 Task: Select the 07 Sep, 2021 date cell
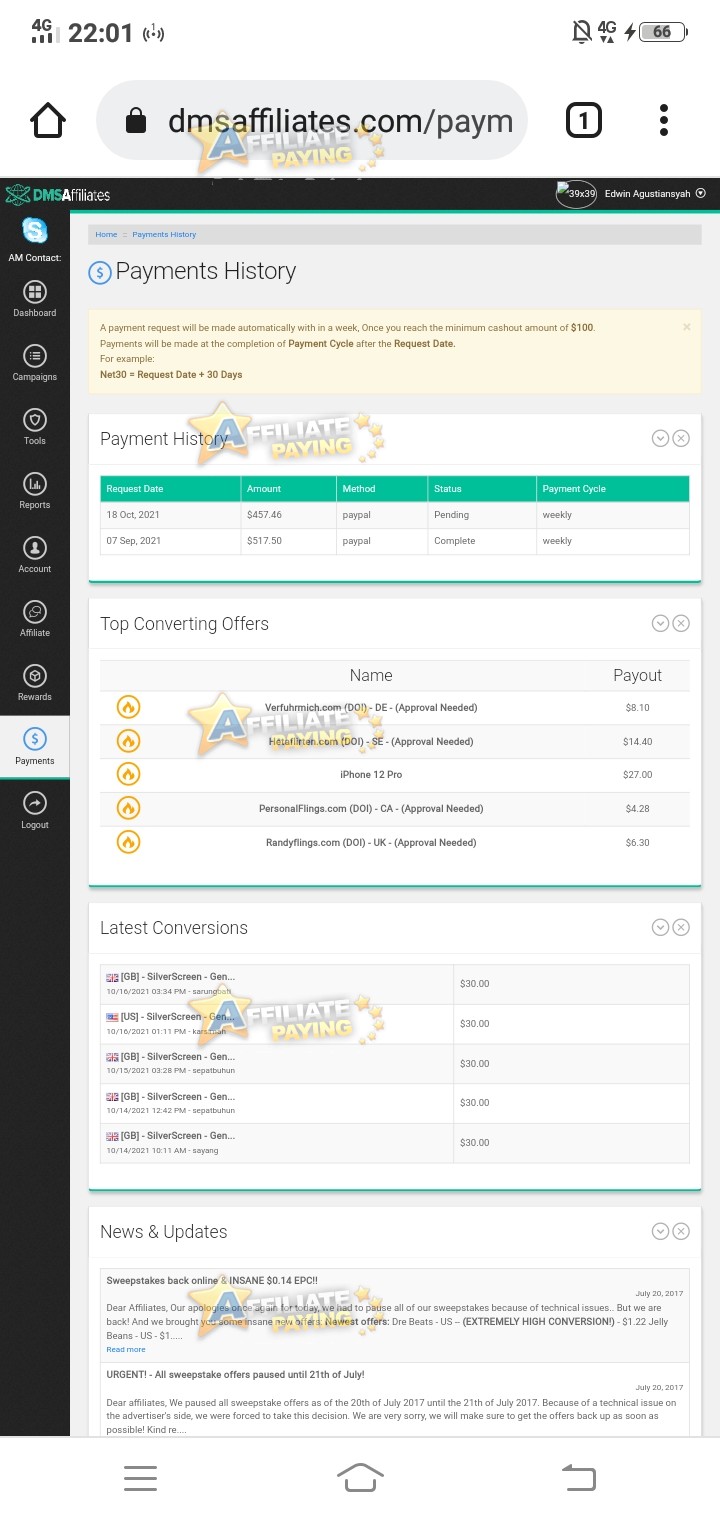pyautogui.click(x=170, y=541)
